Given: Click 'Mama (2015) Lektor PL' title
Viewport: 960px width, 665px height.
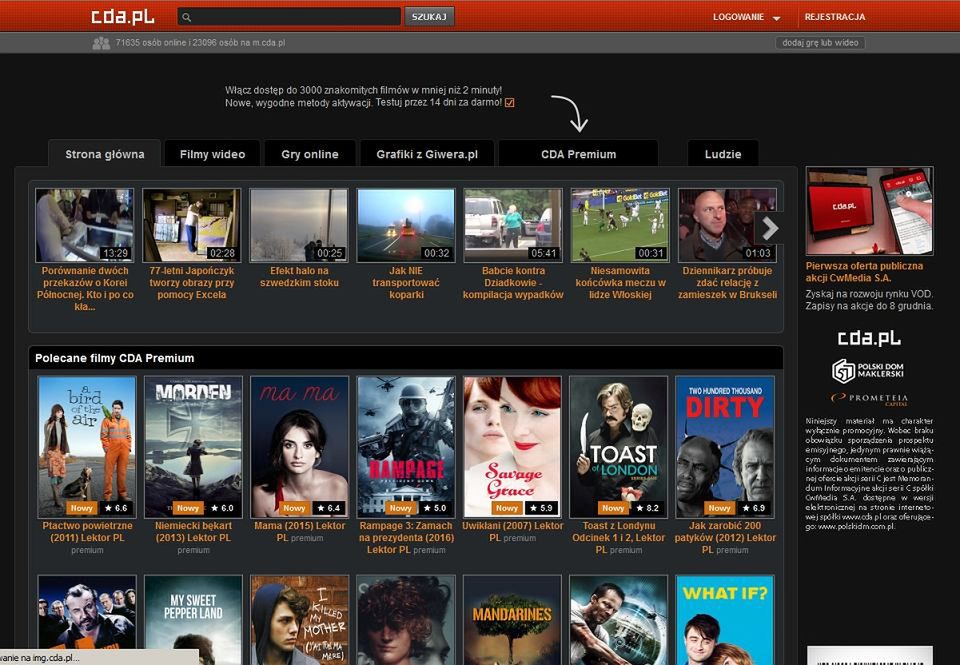Looking at the screenshot, I should pyautogui.click(x=300, y=532).
